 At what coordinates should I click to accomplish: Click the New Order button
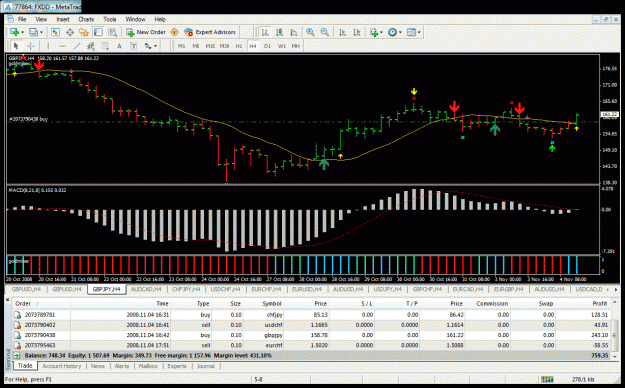coord(146,32)
